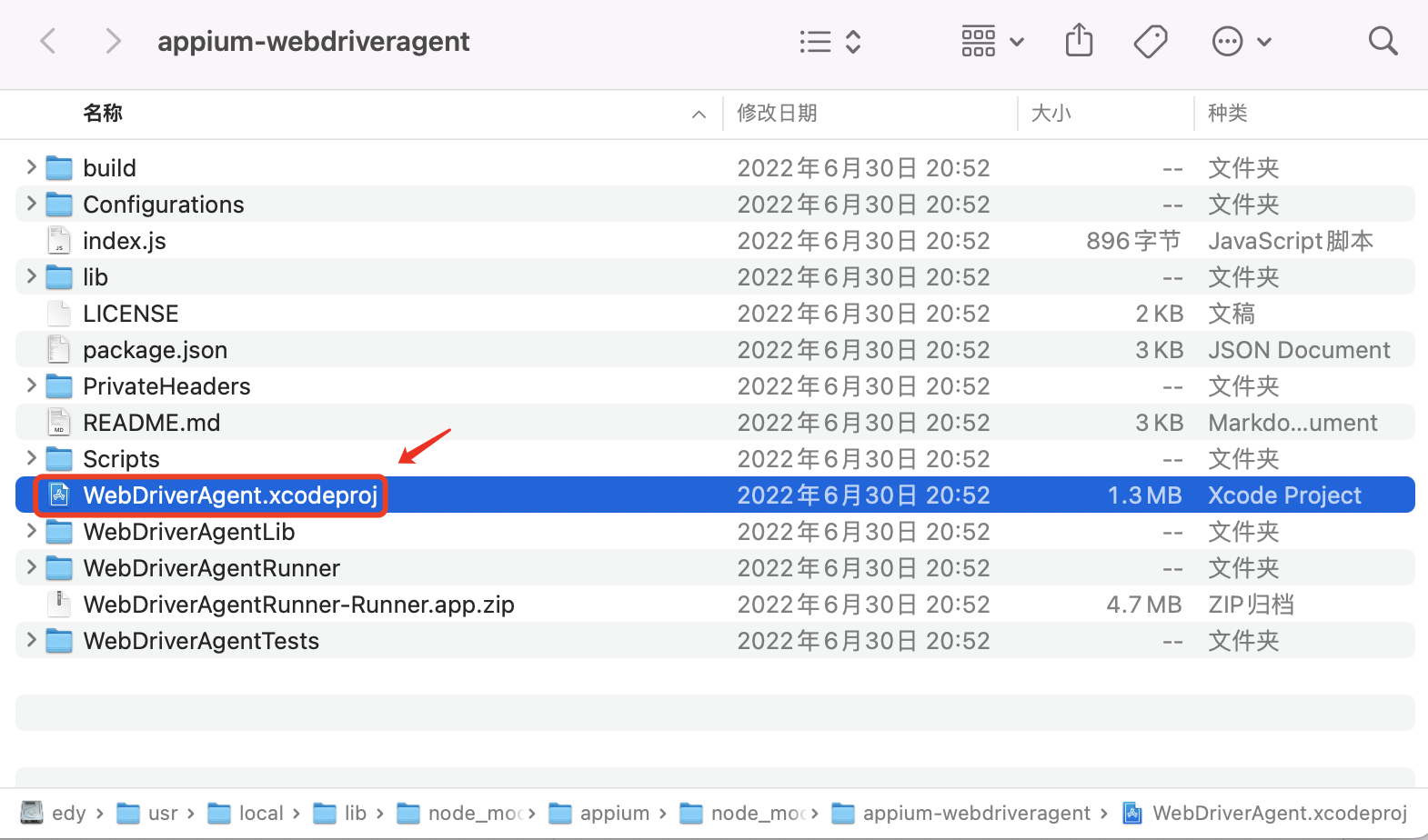Click the package.json file icon
Viewport: 1428px width, 840px height.
click(59, 349)
